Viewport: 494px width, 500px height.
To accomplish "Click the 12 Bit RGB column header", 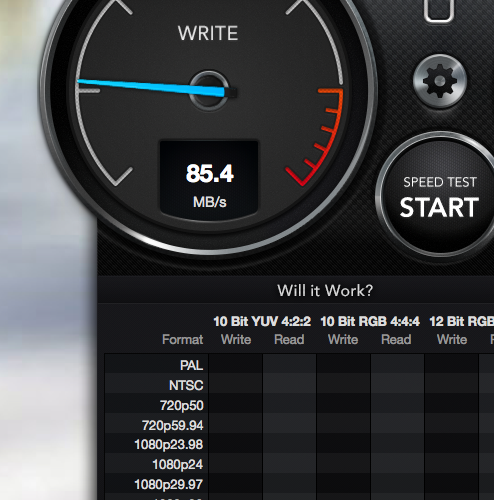I will [x=462, y=322].
